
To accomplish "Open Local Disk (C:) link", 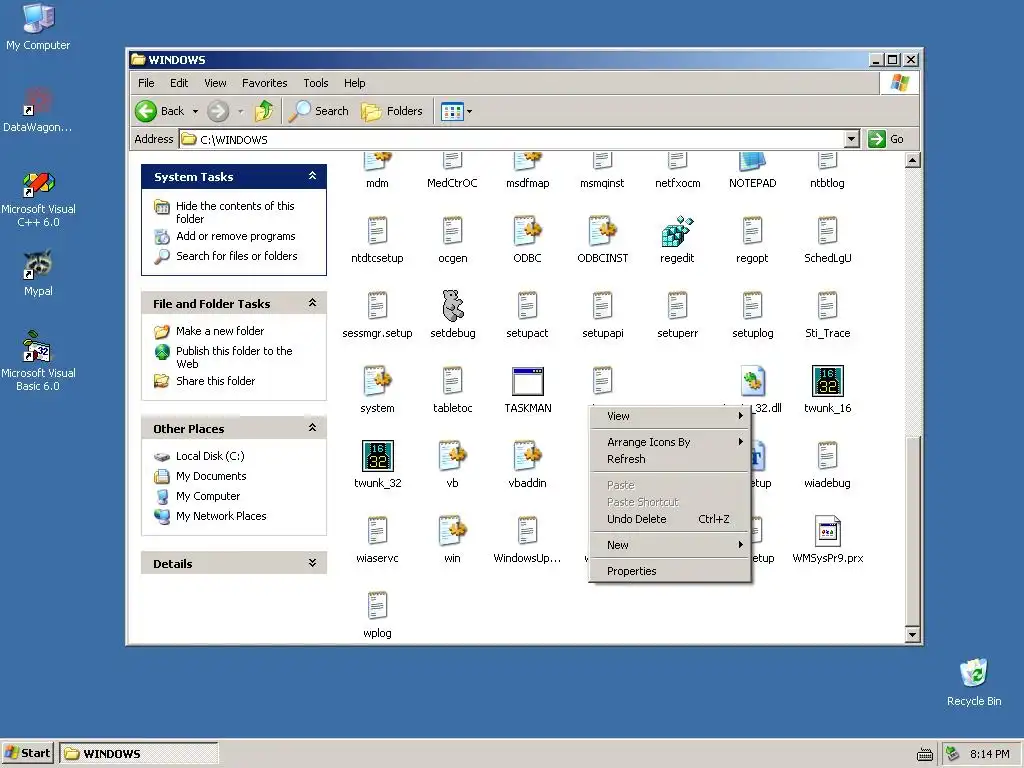I will coord(210,456).
